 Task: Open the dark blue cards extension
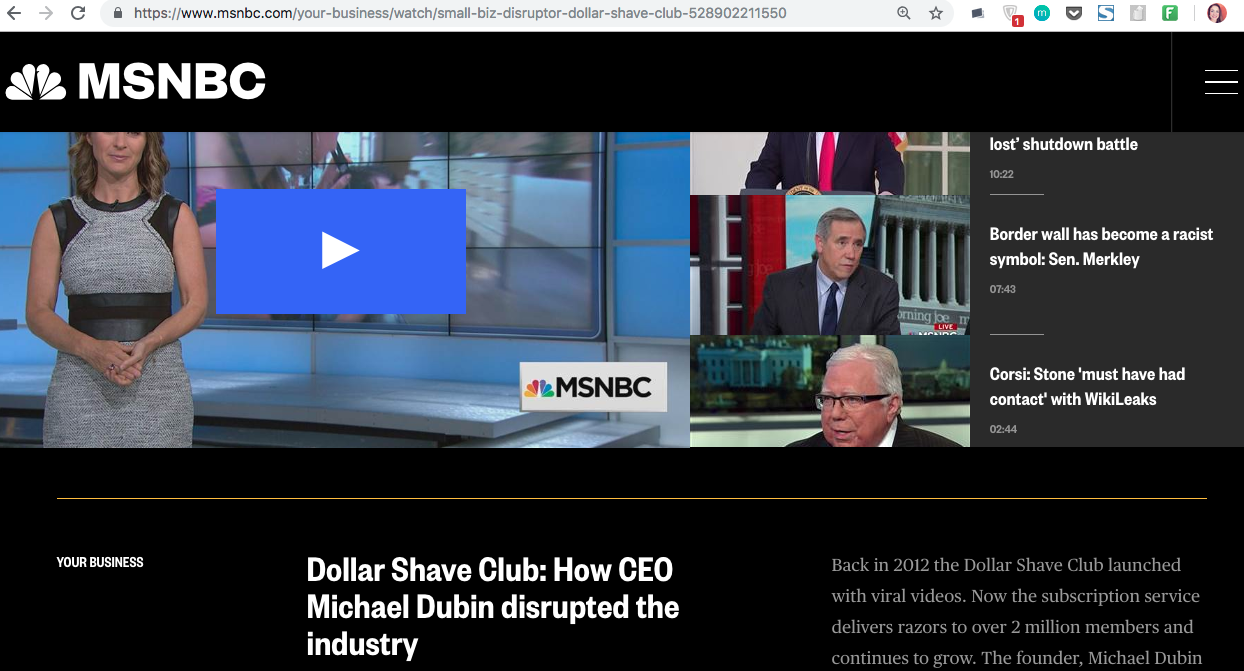click(978, 14)
